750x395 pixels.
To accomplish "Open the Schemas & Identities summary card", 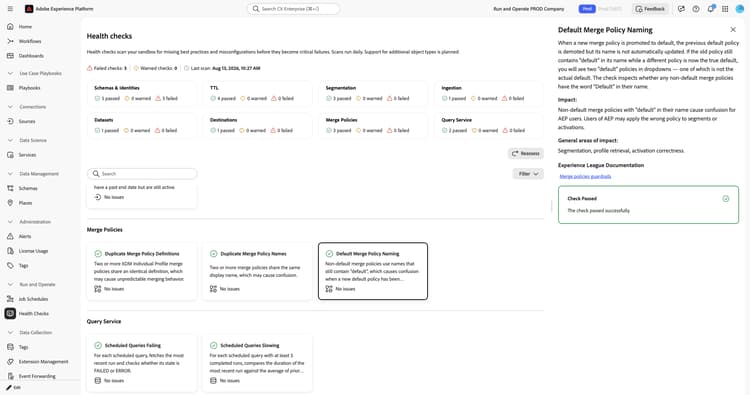I will pyautogui.click(x=142, y=93).
